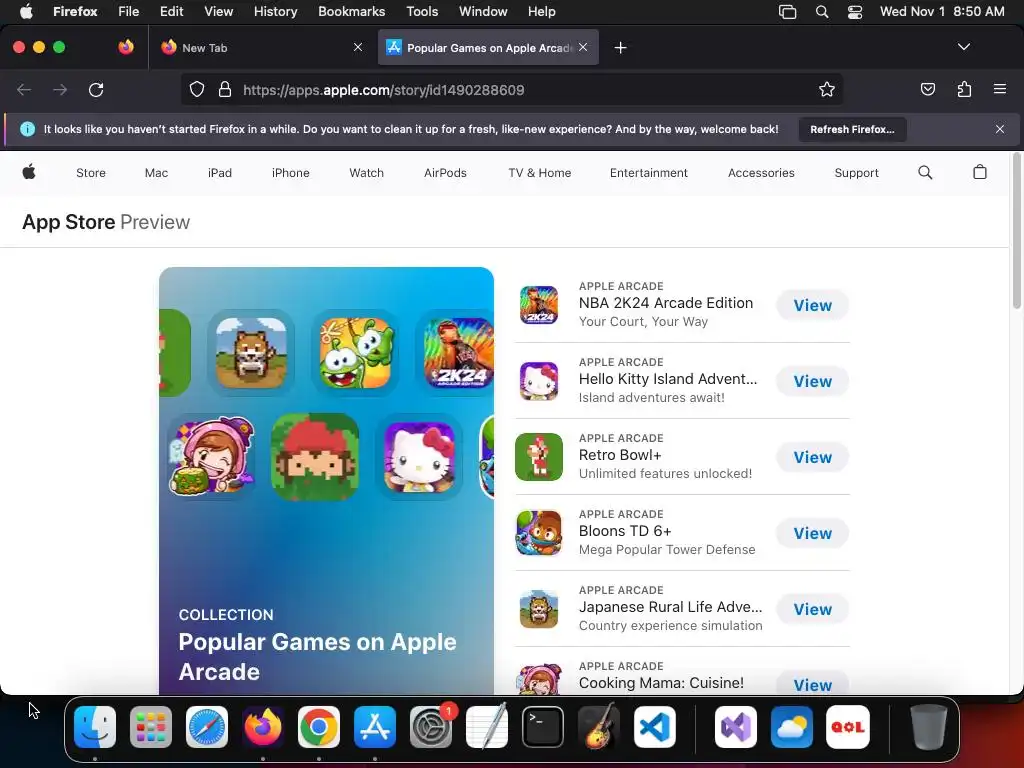
Task: Click the forward navigation arrow
Action: pos(60,89)
